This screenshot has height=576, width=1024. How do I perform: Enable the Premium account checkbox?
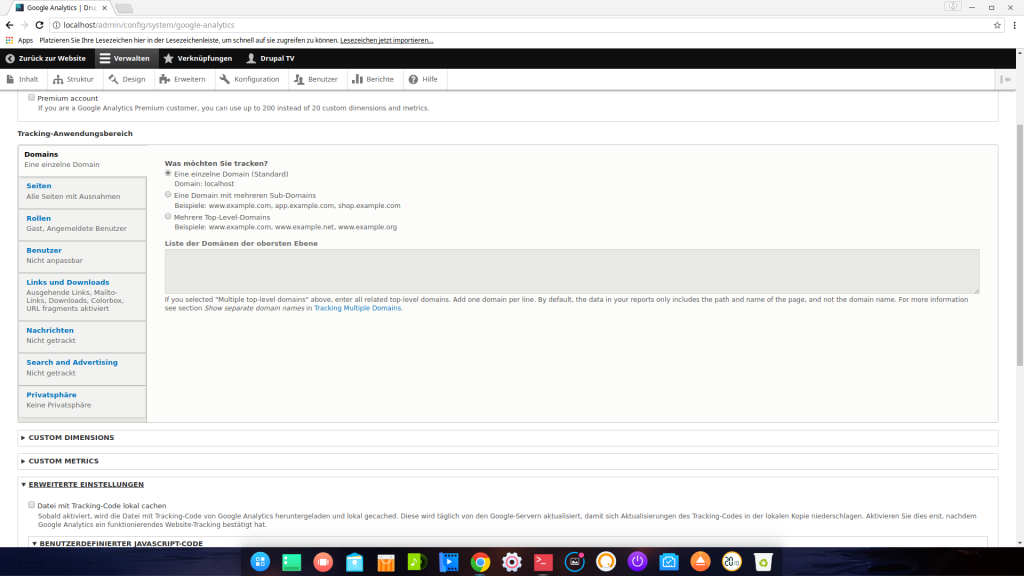click(x=31, y=98)
